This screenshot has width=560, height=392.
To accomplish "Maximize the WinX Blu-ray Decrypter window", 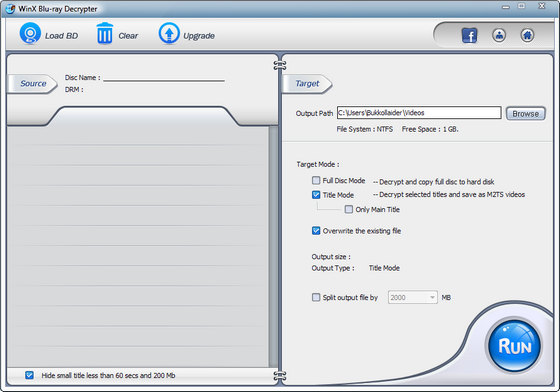I will [522, 6].
